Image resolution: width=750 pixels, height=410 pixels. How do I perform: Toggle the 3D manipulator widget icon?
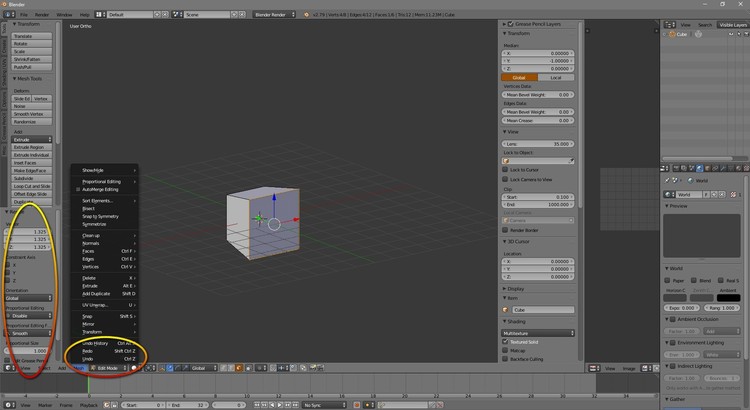(162, 368)
